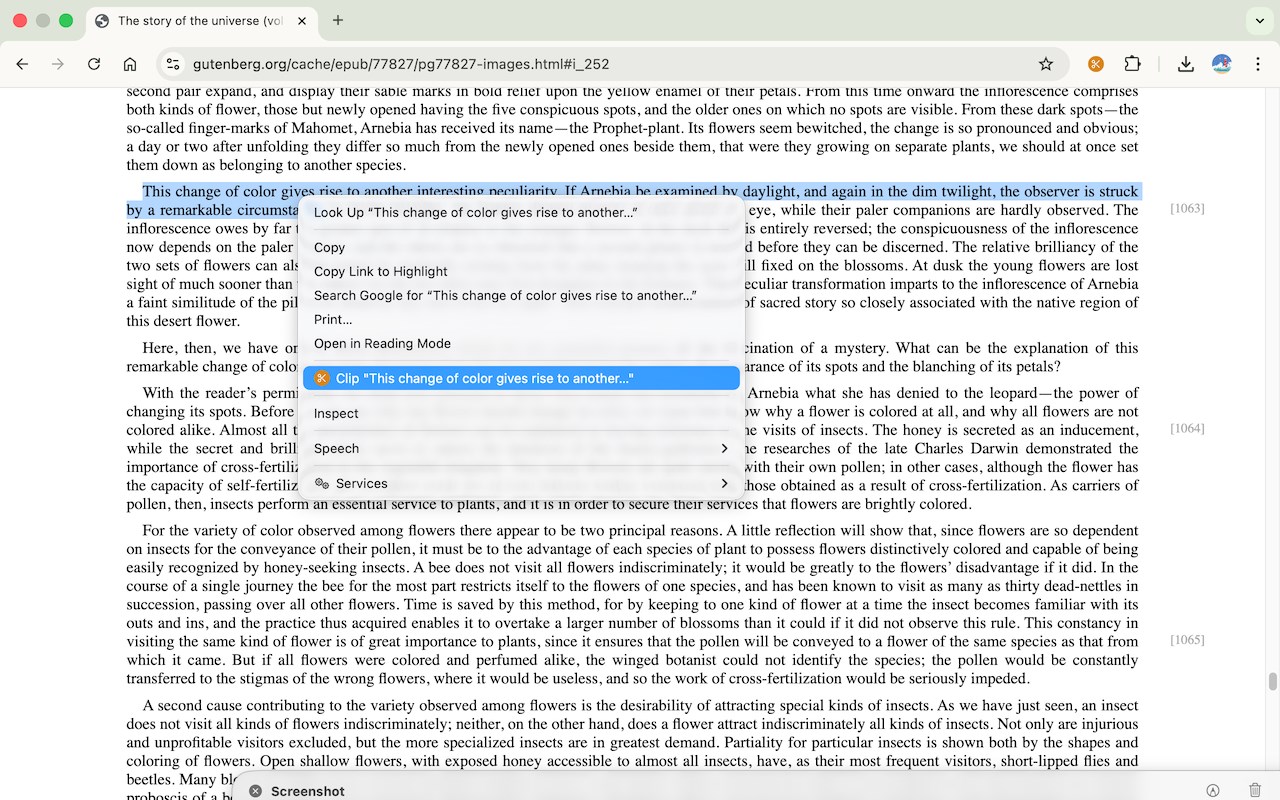Image resolution: width=1280 pixels, height=800 pixels.
Task: Choose Print… from context menu
Action: [521, 319]
